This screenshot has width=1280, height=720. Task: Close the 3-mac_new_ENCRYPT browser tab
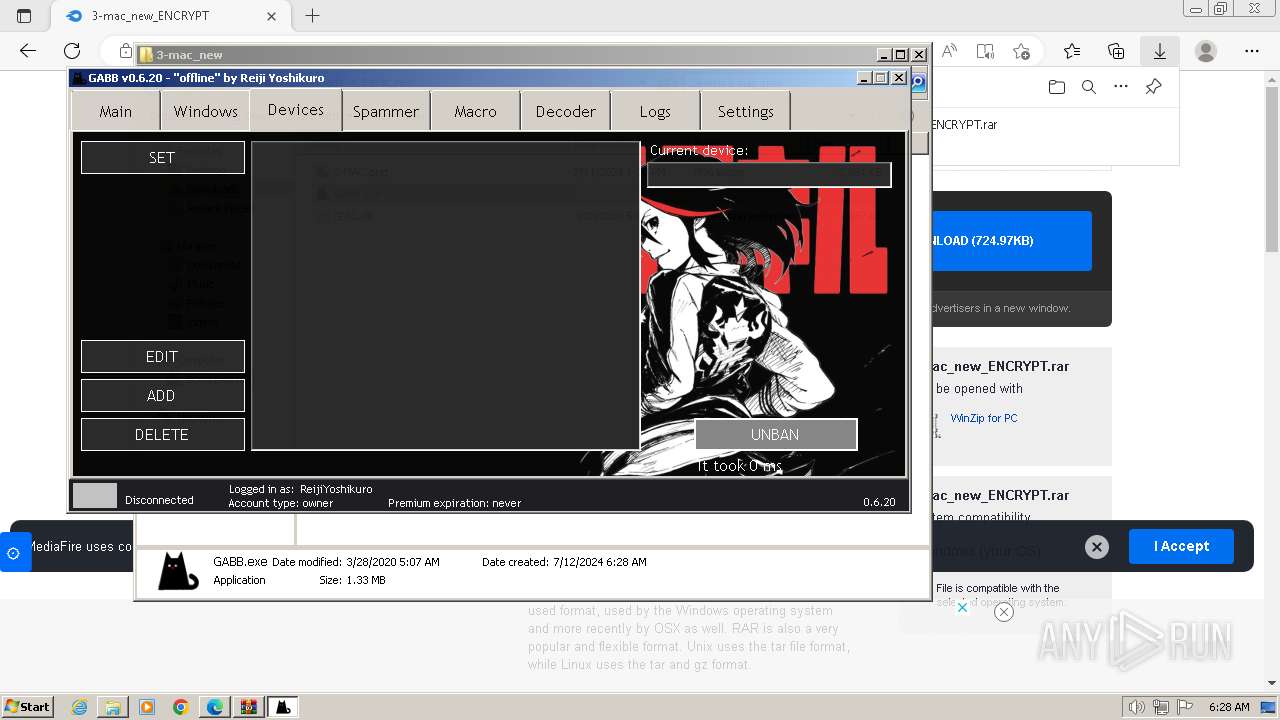tap(272, 16)
